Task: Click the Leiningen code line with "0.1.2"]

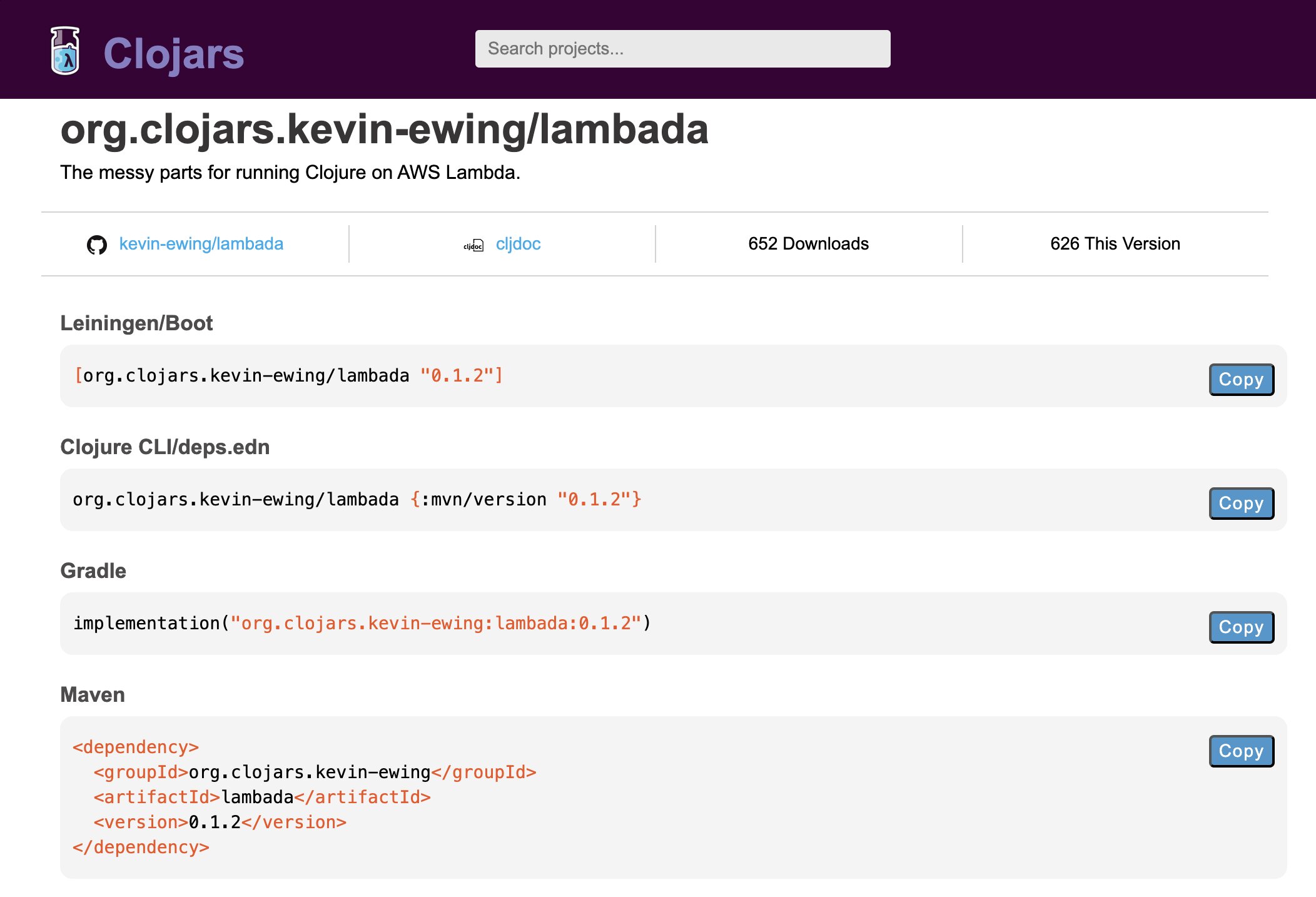Action: 288,376
